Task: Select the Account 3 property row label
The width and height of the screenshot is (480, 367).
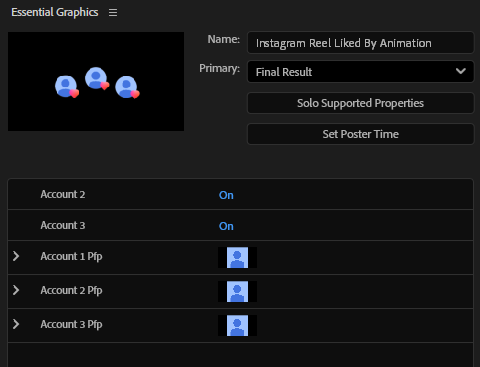Action: (x=63, y=225)
